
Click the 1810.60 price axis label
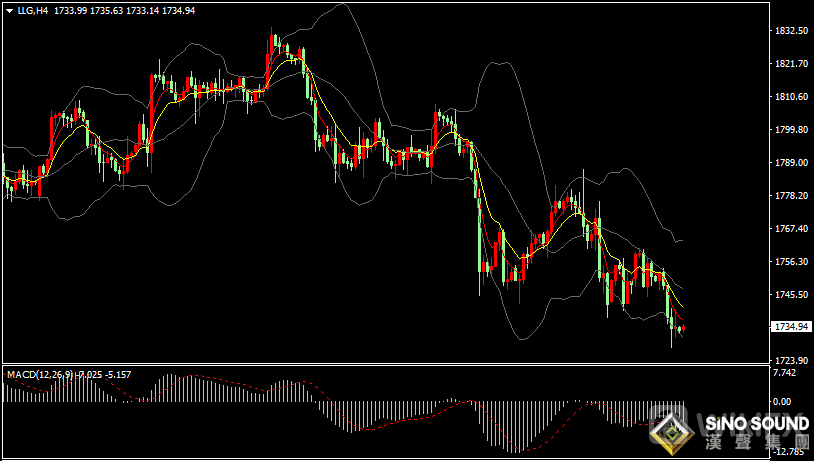pyautogui.click(x=791, y=97)
